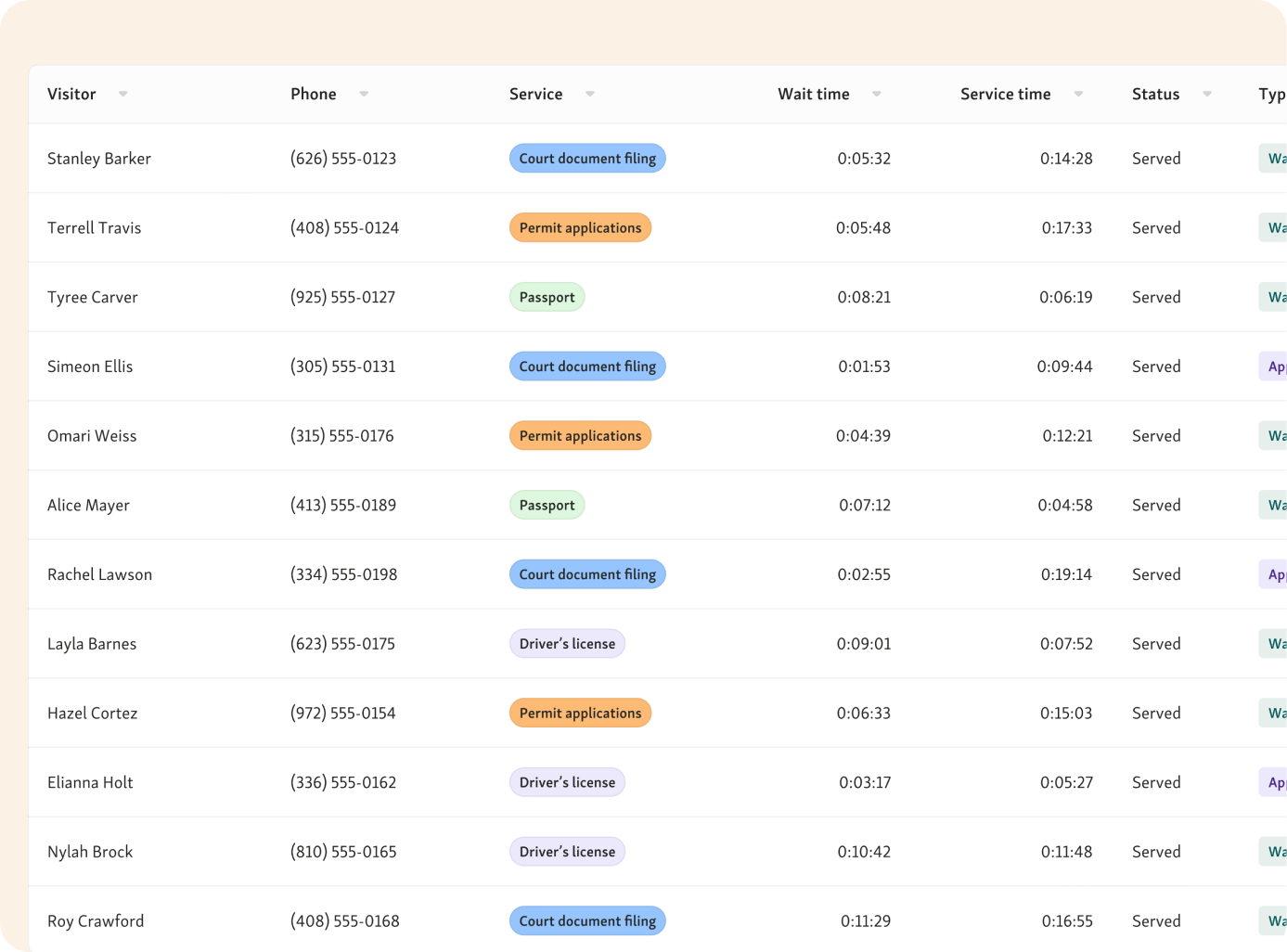Click the Status column header to sort
1287x952 pixels.
(1155, 94)
